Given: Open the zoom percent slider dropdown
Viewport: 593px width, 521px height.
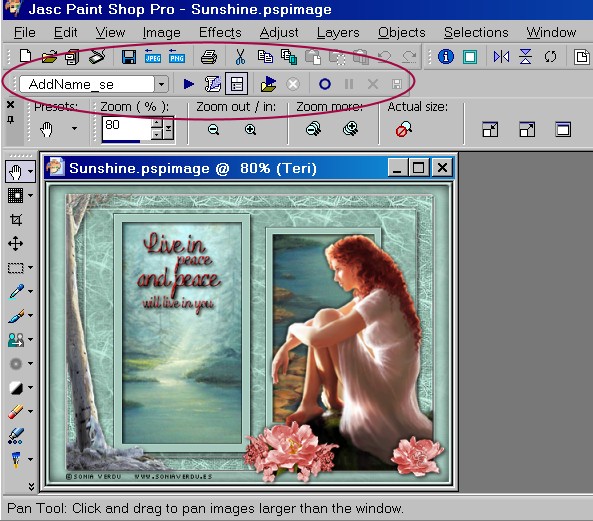Looking at the screenshot, I should pyautogui.click(x=169, y=129).
